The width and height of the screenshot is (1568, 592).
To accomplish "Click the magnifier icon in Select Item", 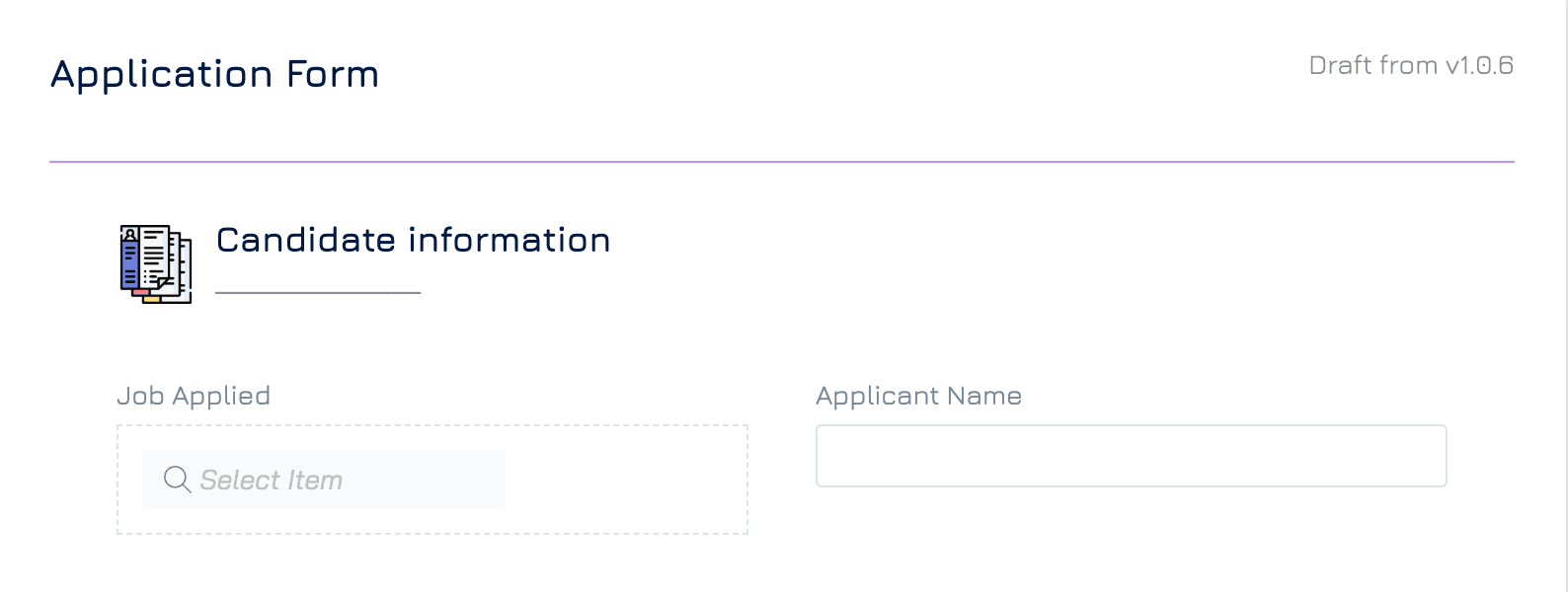I will coord(178,480).
